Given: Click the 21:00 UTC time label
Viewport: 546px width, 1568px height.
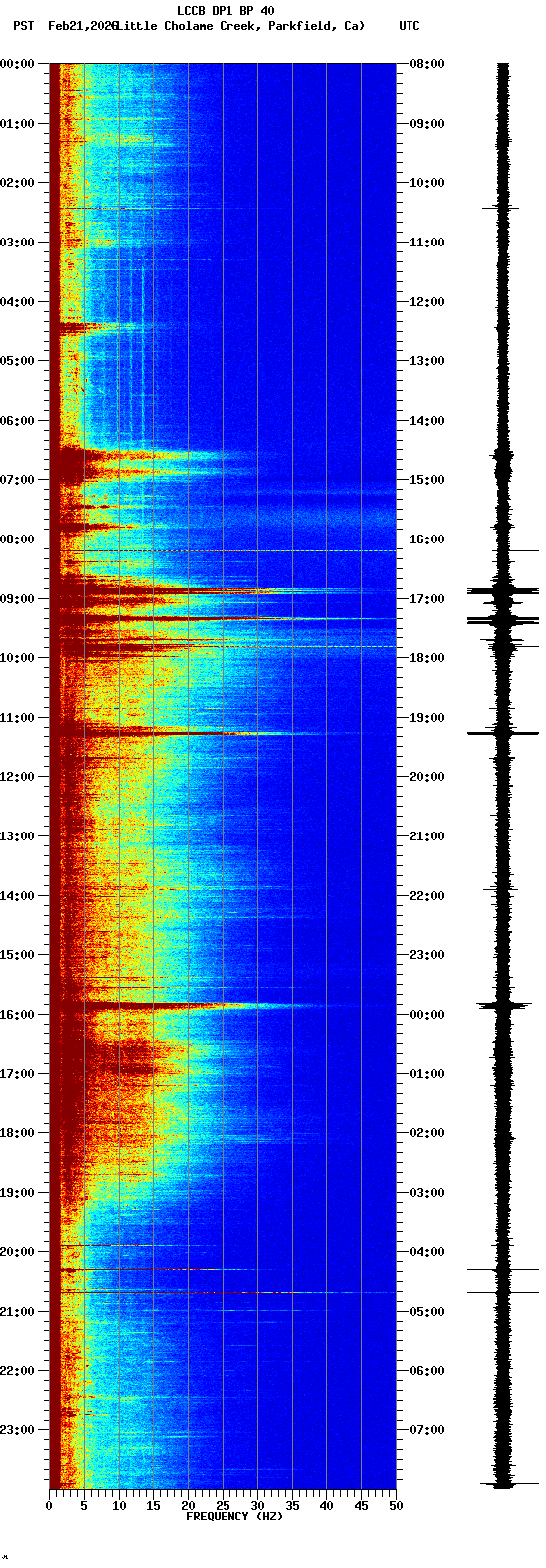Looking at the screenshot, I should coord(427,836).
